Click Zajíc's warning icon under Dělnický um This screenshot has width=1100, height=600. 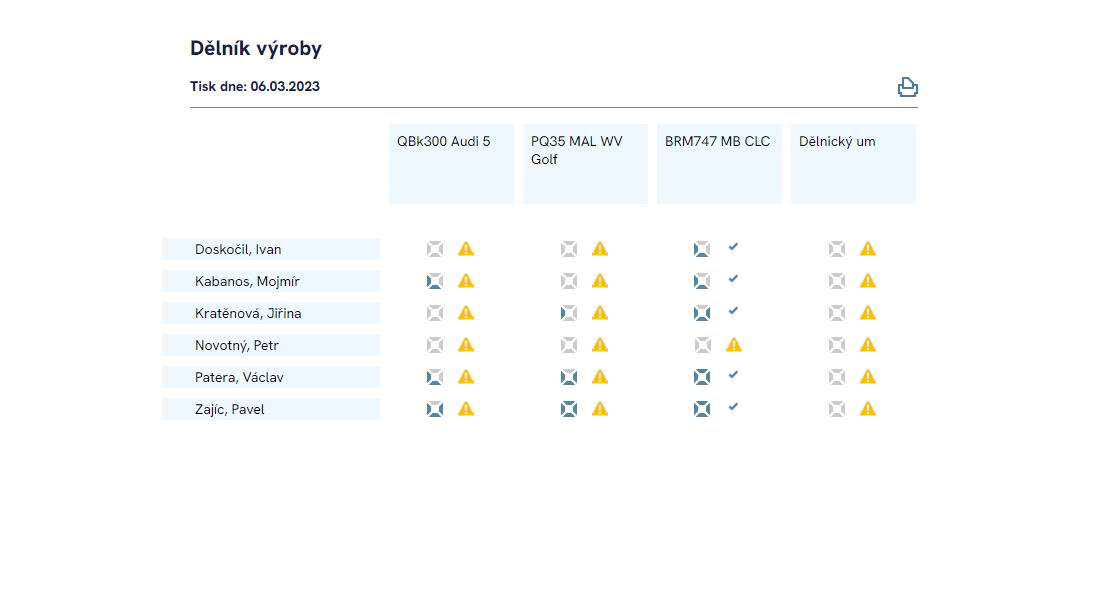pyautogui.click(x=868, y=409)
